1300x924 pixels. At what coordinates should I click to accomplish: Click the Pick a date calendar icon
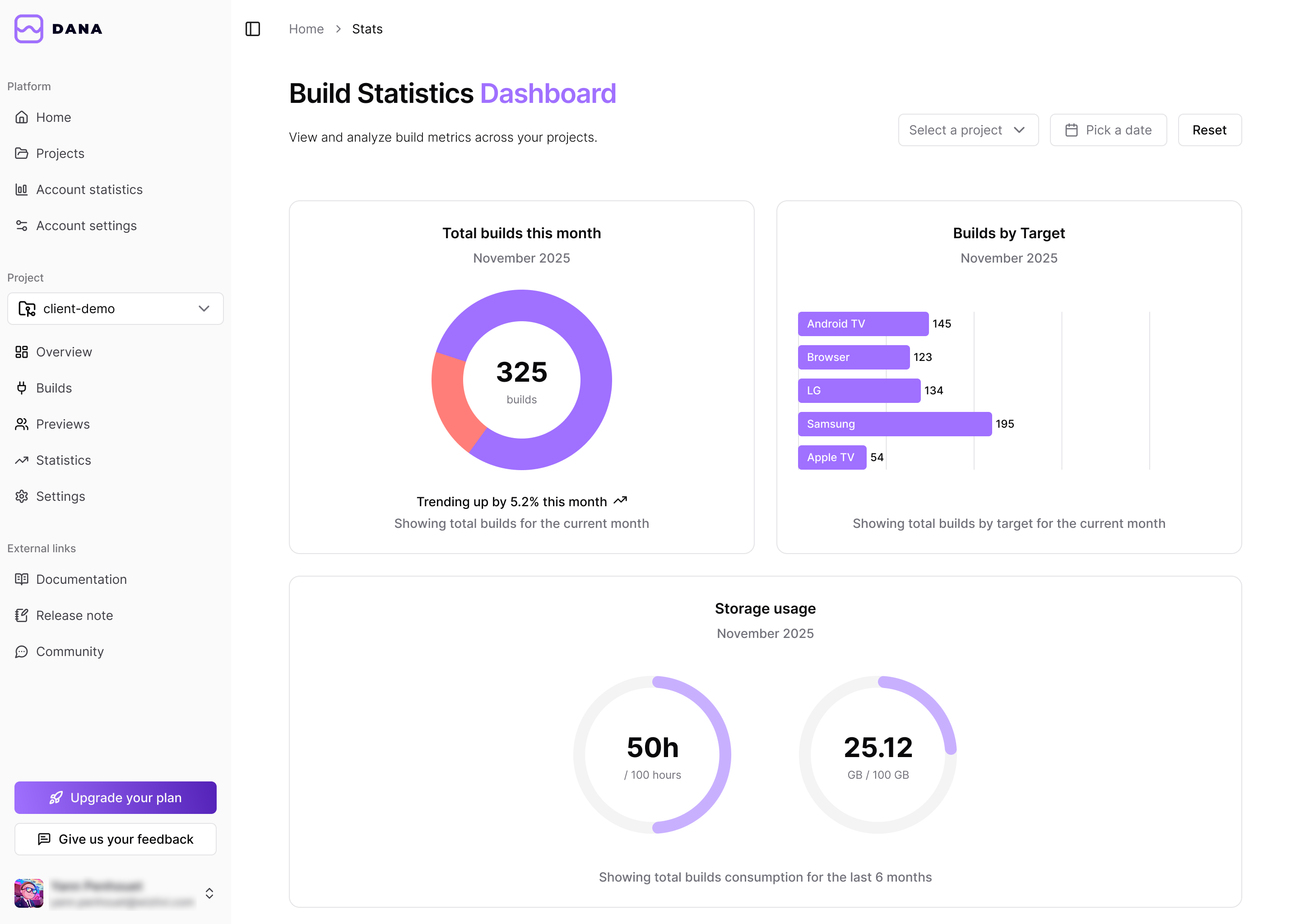tap(1072, 130)
